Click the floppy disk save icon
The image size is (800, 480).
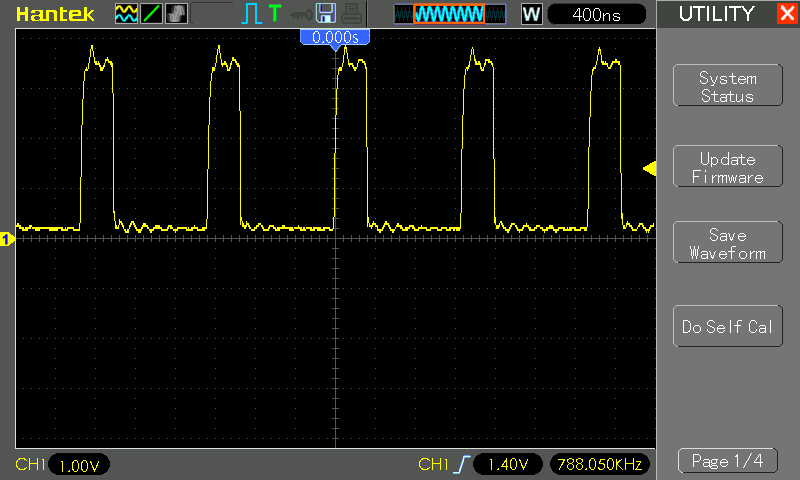pos(325,13)
